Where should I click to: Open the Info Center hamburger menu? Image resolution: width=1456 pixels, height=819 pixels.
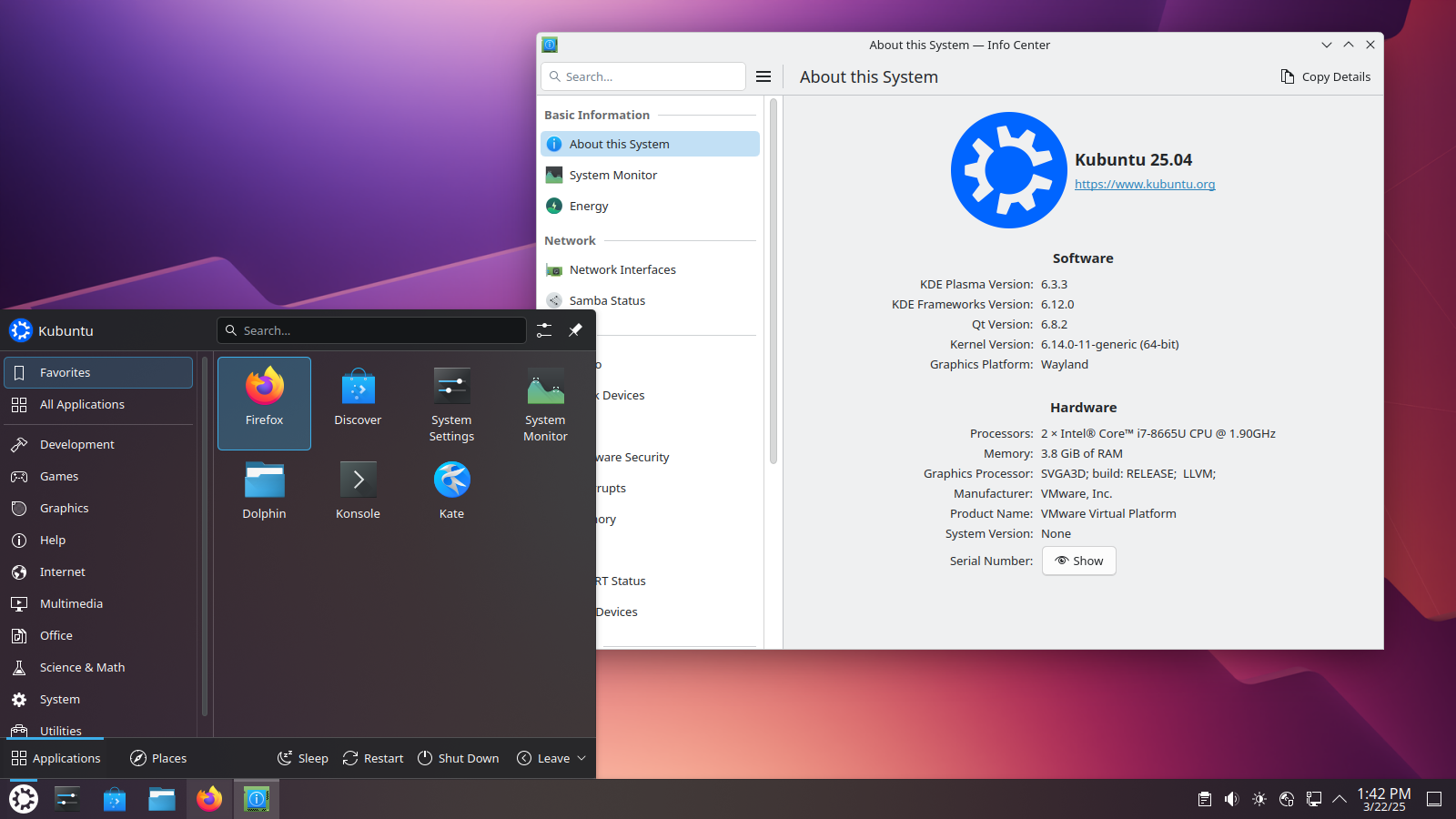[763, 76]
